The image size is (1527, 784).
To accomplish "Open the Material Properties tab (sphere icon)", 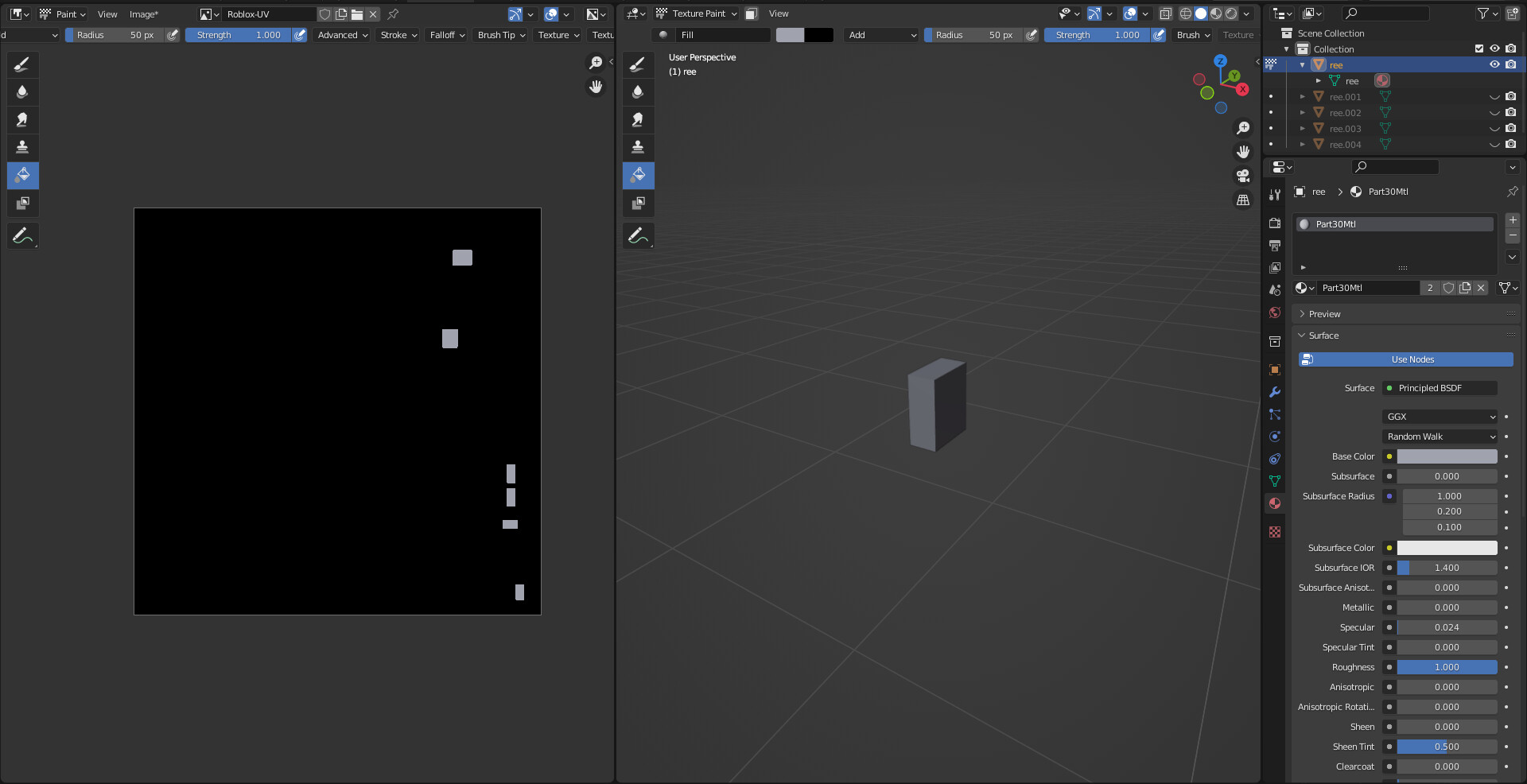I will 1274,503.
